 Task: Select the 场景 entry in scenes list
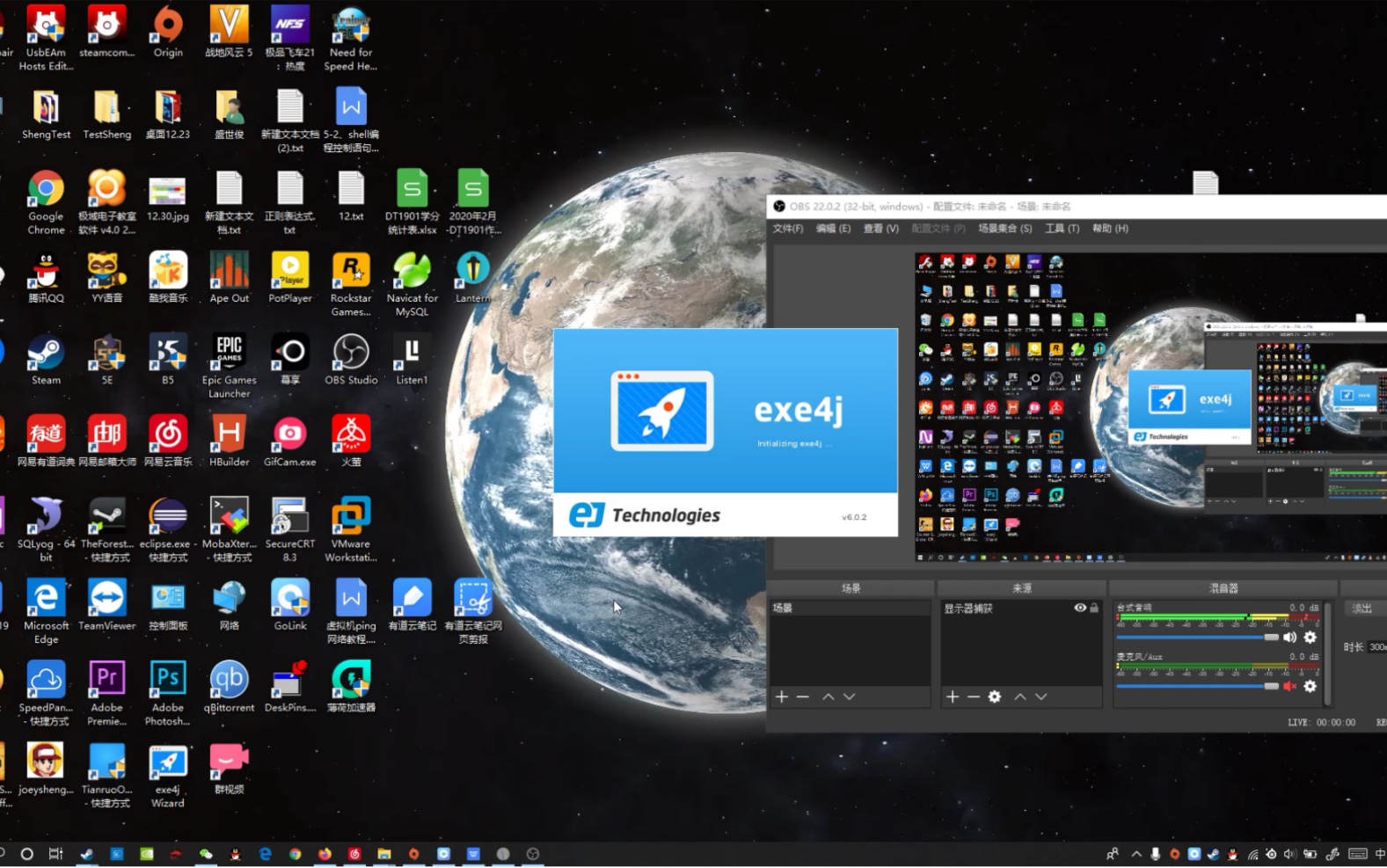pyautogui.click(x=850, y=608)
